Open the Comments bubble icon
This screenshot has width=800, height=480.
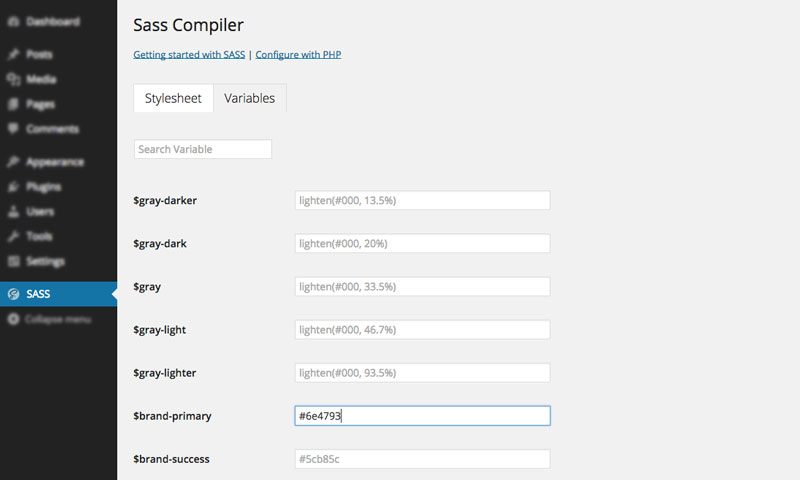click(x=14, y=129)
